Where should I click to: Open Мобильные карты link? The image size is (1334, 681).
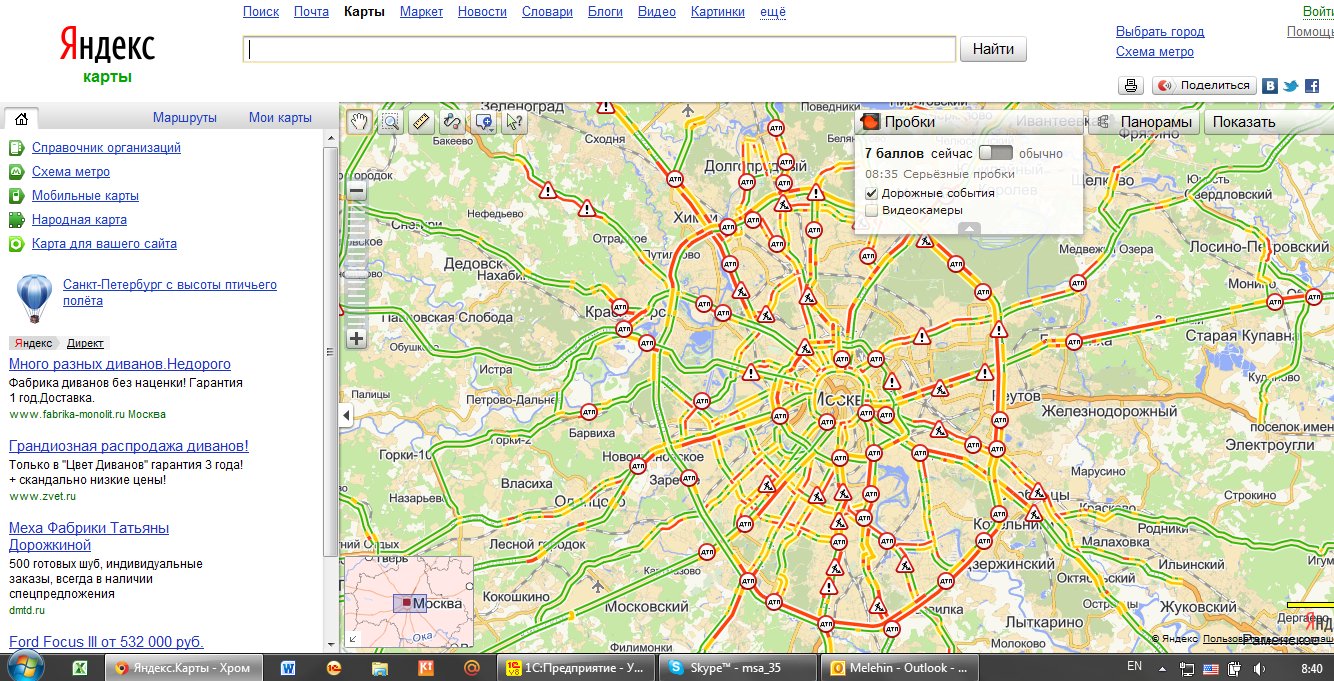click(85, 196)
